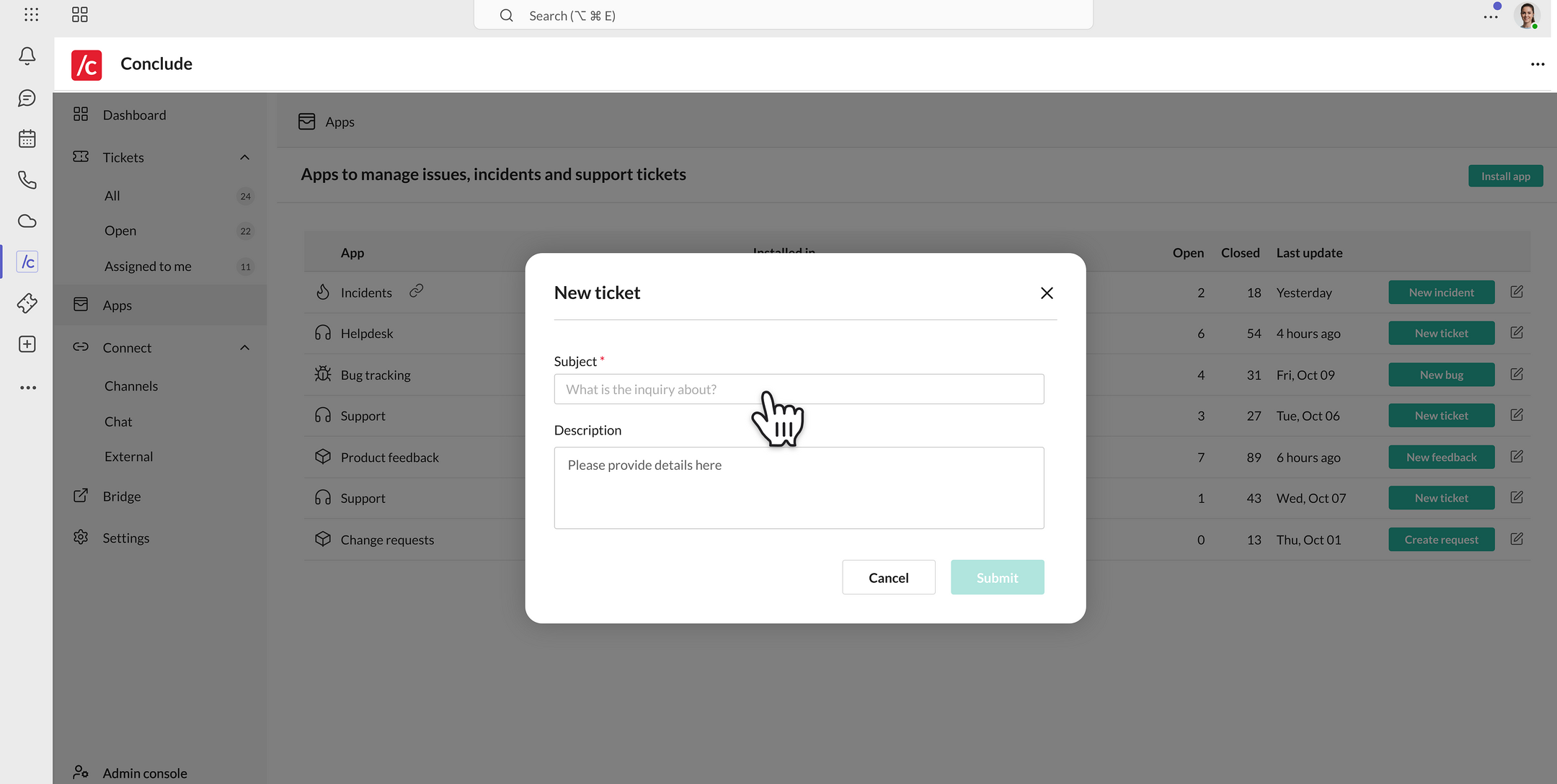The image size is (1557, 784).
Task: Click the Install app button
Action: click(1505, 176)
